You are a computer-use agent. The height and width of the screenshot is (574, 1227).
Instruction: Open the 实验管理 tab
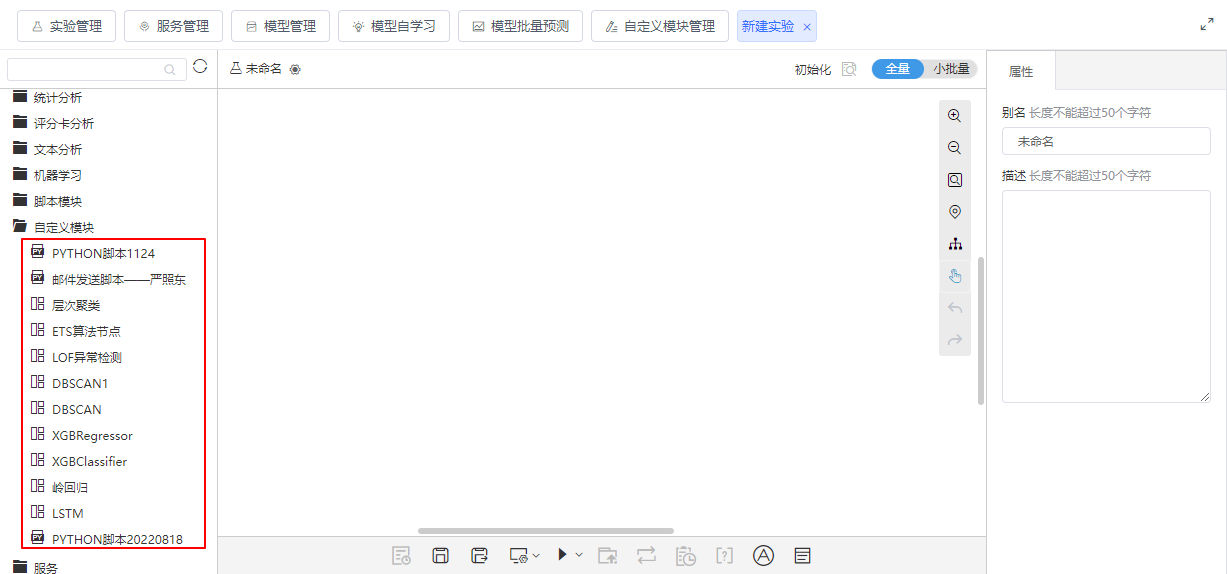point(66,26)
